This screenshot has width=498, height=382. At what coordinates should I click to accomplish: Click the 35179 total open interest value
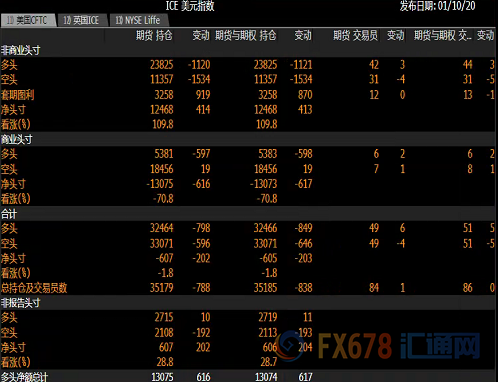coord(162,288)
